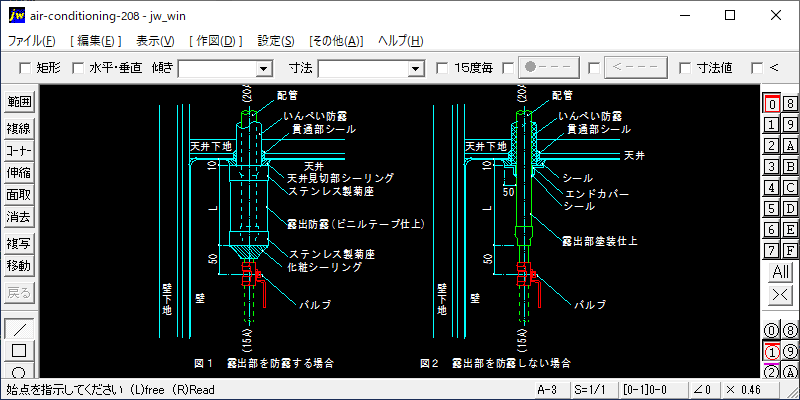Select layer group 1 circle icon
Viewport: 800px width, 400px height.
point(771,351)
